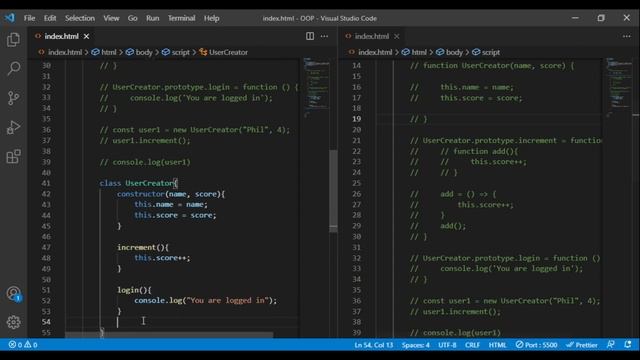Open the Selection menu

(80, 18)
